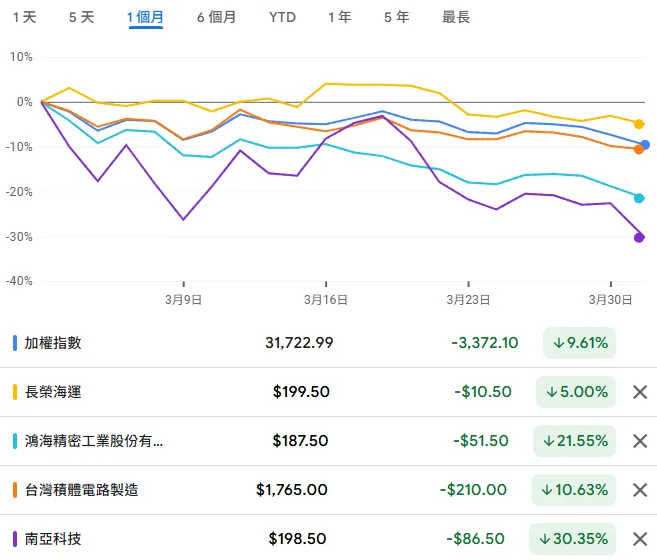The height and width of the screenshot is (560, 657).
Task: Click the 31,722.99 index value
Action: (299, 343)
